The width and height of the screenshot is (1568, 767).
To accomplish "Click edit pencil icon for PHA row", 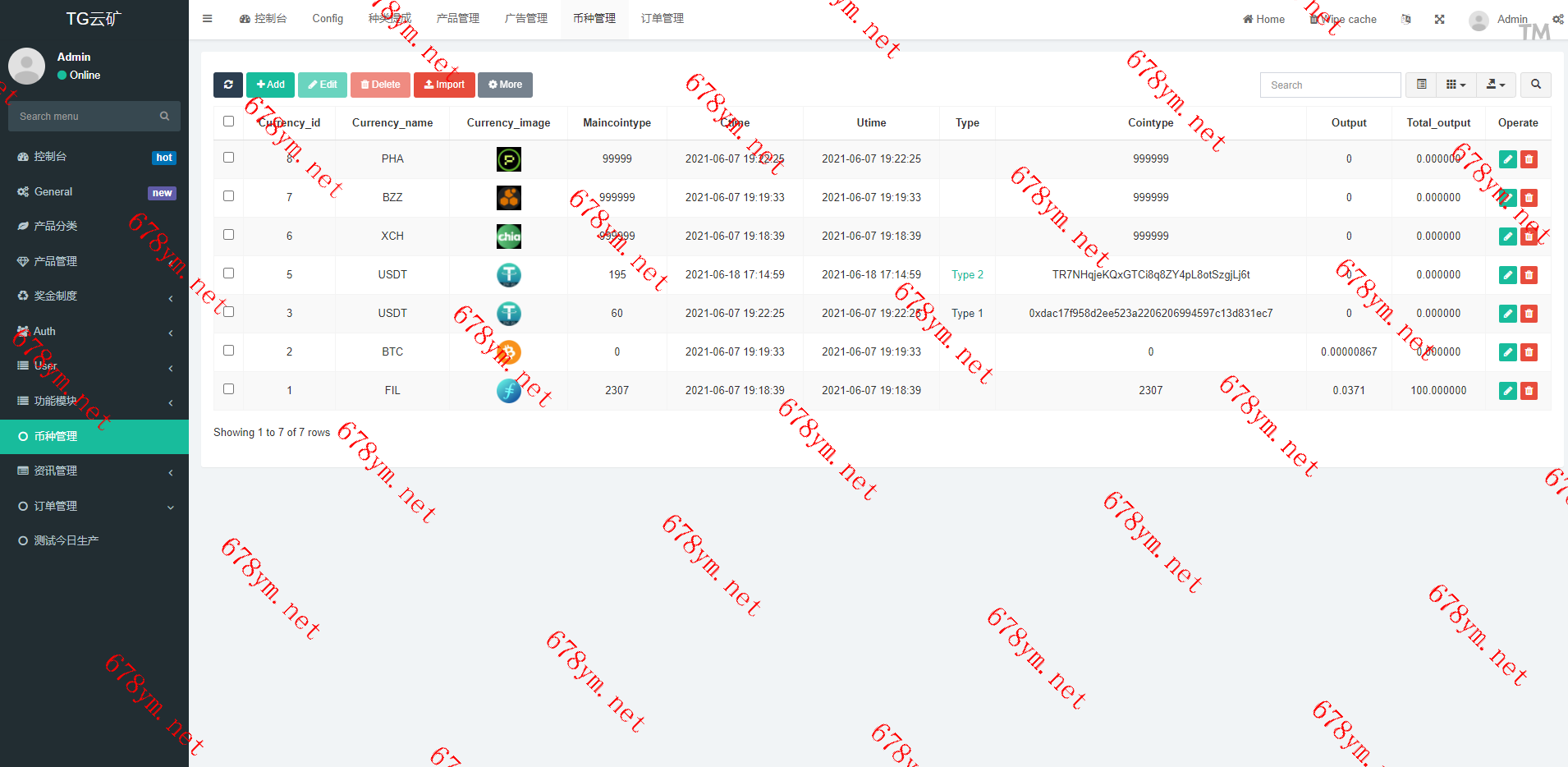I will click(1507, 159).
